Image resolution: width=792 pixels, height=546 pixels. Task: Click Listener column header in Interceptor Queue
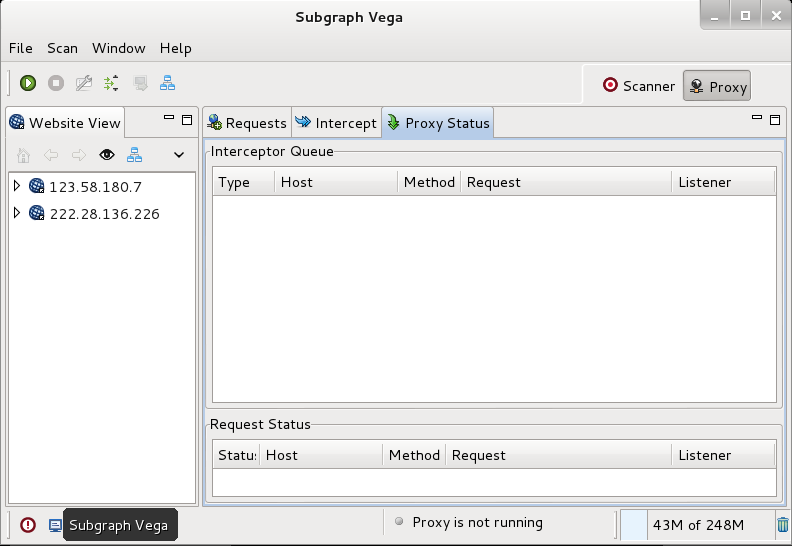point(724,182)
